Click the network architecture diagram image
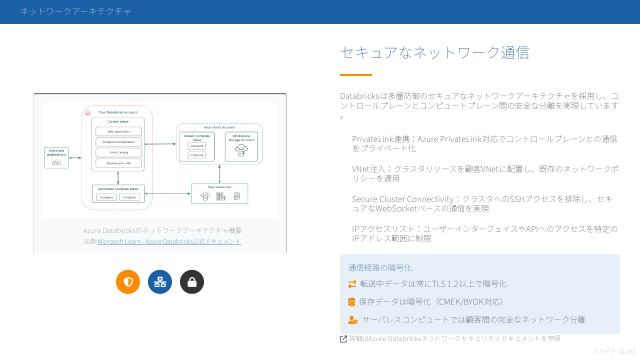Screen dimensions: 640x360 coord(160,161)
